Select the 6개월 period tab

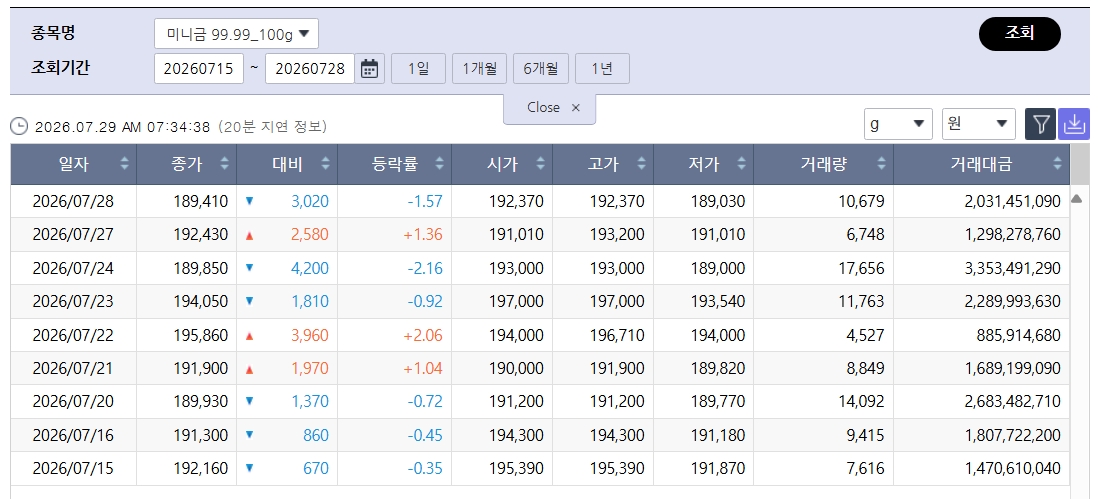(541, 69)
